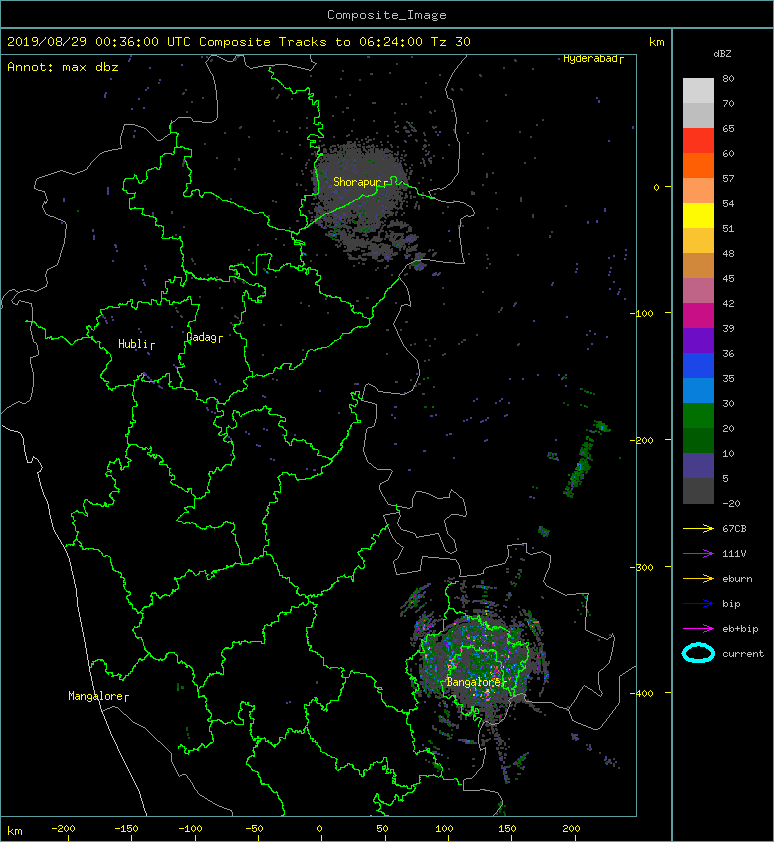The image size is (774, 842).
Task: Select the dark gray -20 to 5 dBZ band
Action: [x=698, y=491]
